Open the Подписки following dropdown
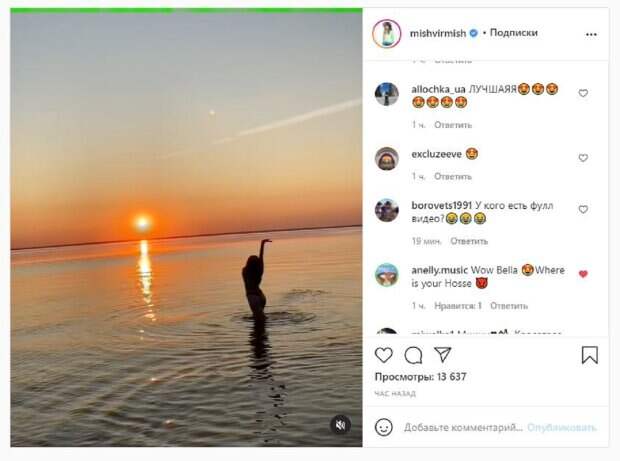 click(514, 33)
